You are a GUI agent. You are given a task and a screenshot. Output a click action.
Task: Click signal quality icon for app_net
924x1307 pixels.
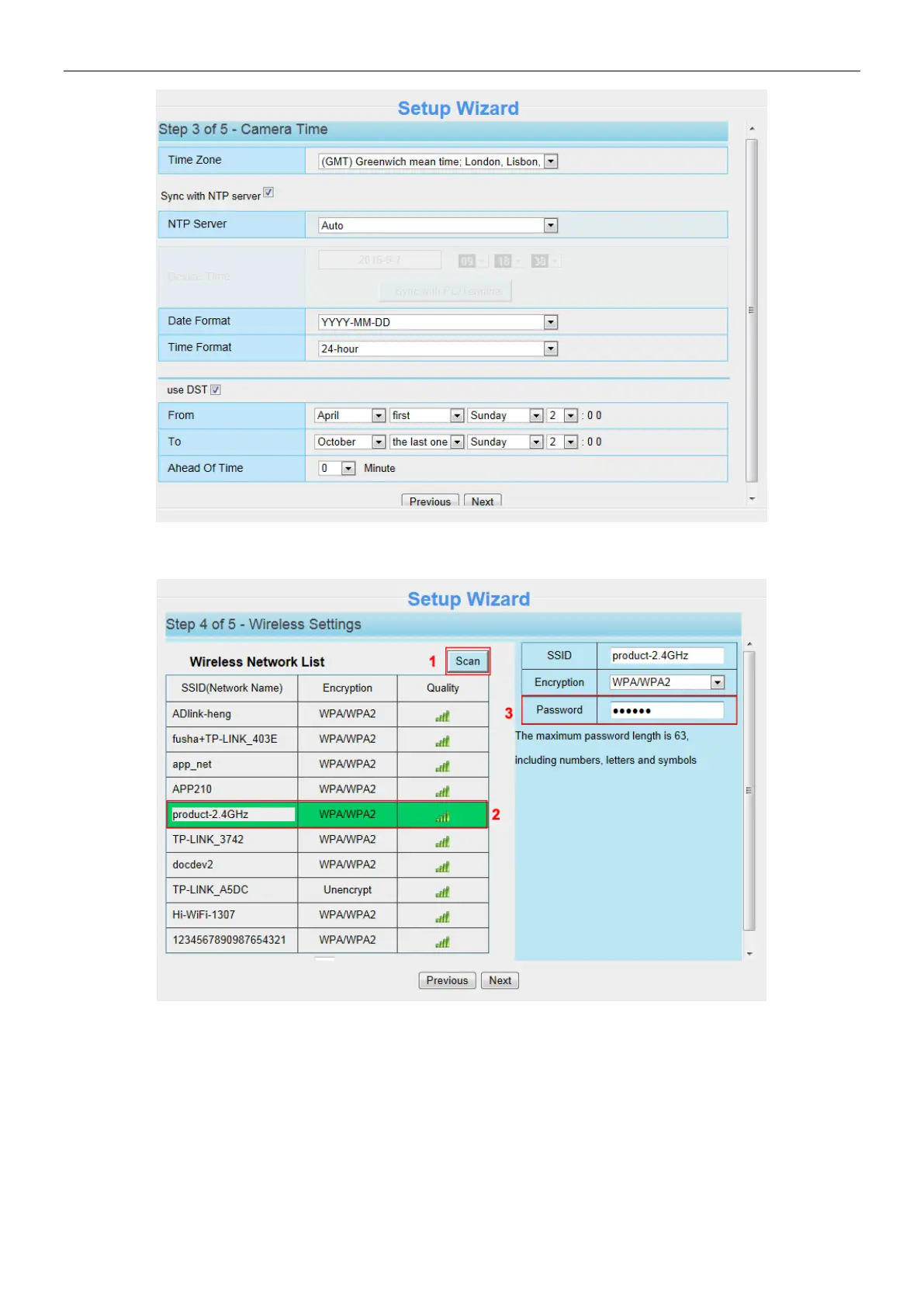point(442,766)
